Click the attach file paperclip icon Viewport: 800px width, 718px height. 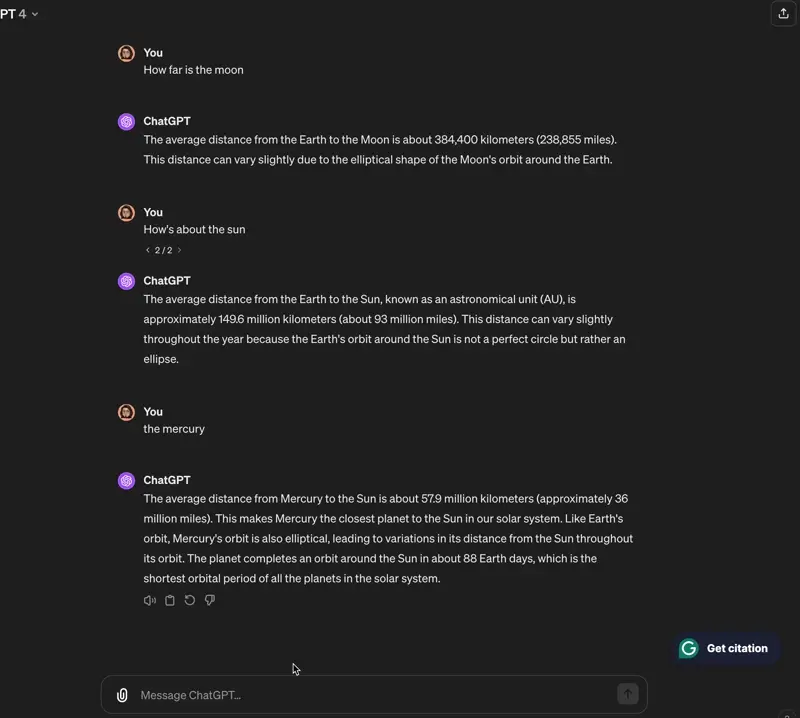point(122,695)
